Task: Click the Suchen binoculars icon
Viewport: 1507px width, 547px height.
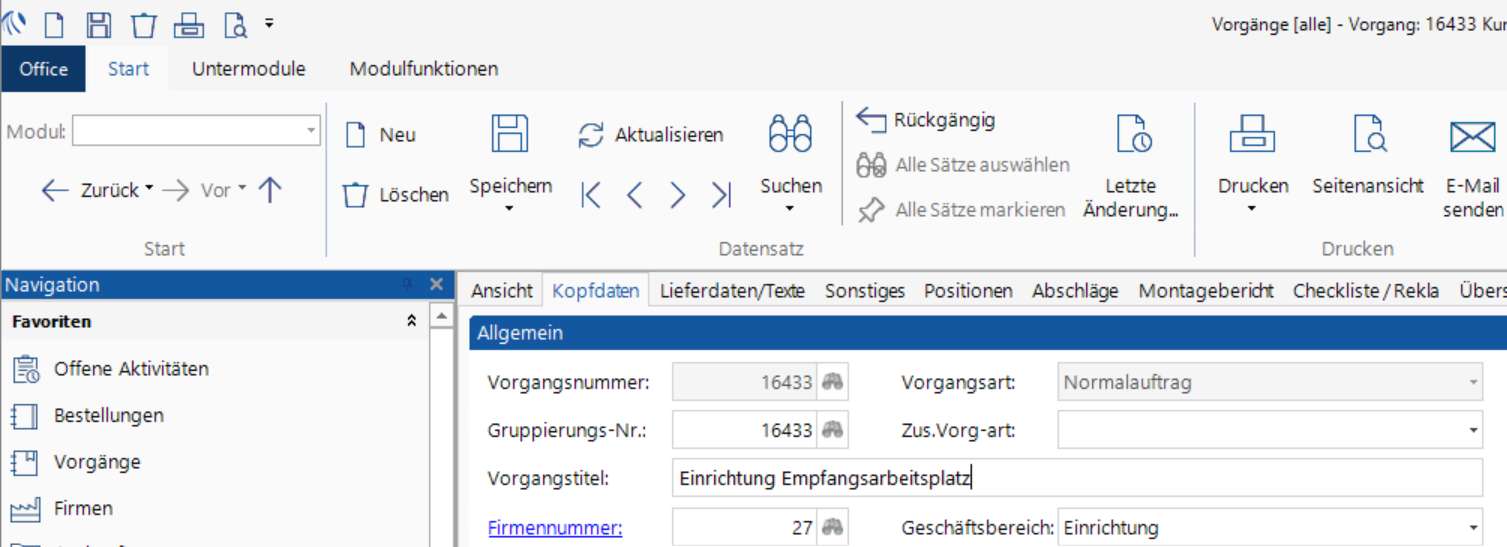Action: coord(790,134)
